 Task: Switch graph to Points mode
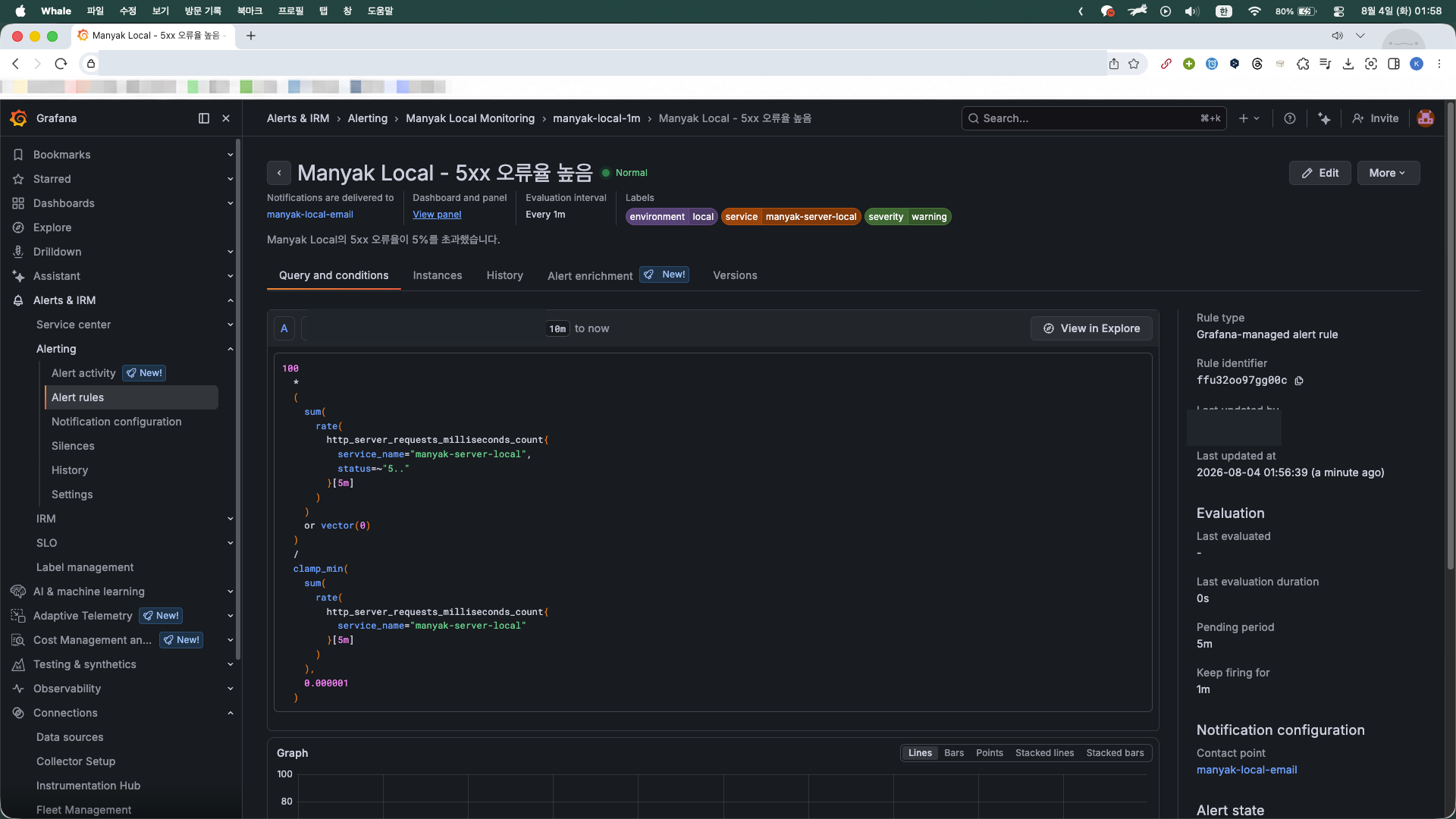(990, 753)
